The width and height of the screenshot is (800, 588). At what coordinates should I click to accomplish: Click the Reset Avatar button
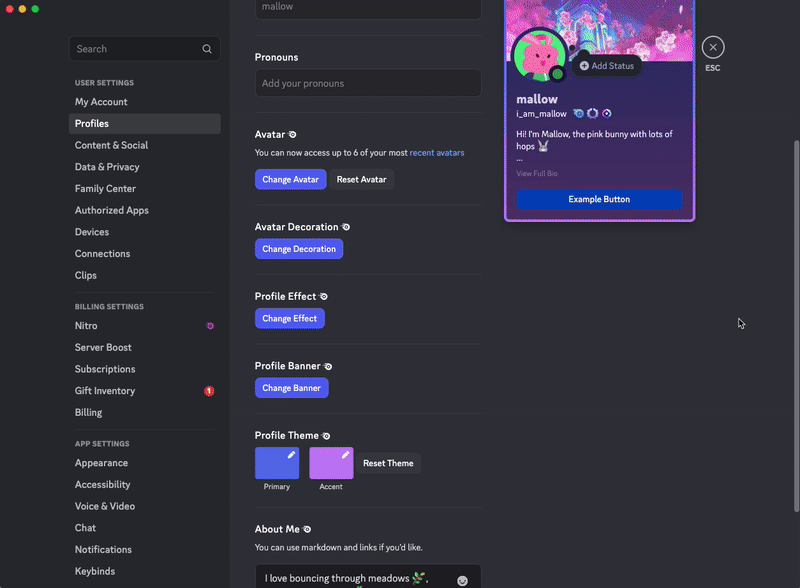click(x=361, y=180)
